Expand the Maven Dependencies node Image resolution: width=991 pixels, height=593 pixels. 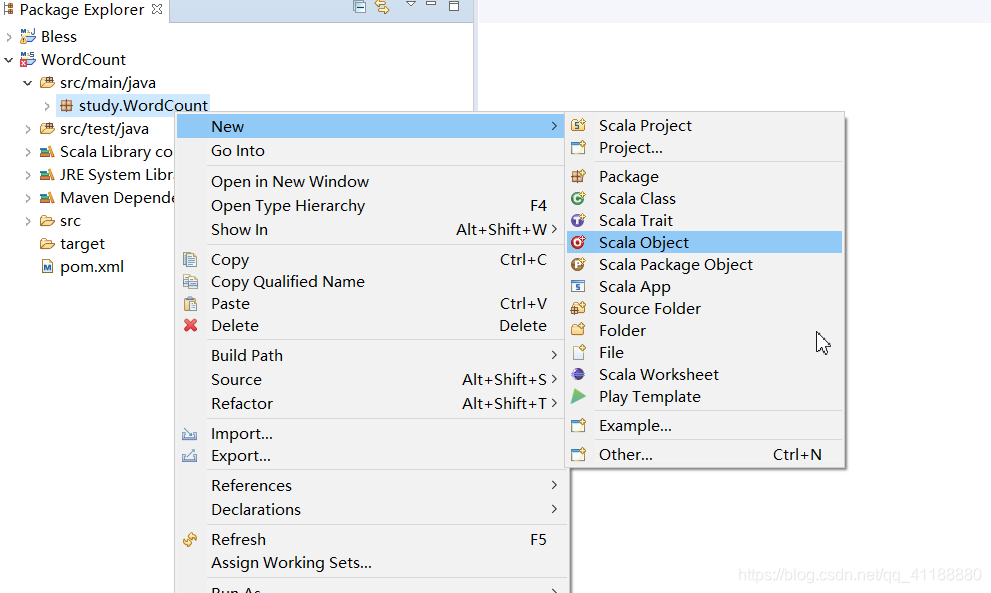tap(28, 198)
